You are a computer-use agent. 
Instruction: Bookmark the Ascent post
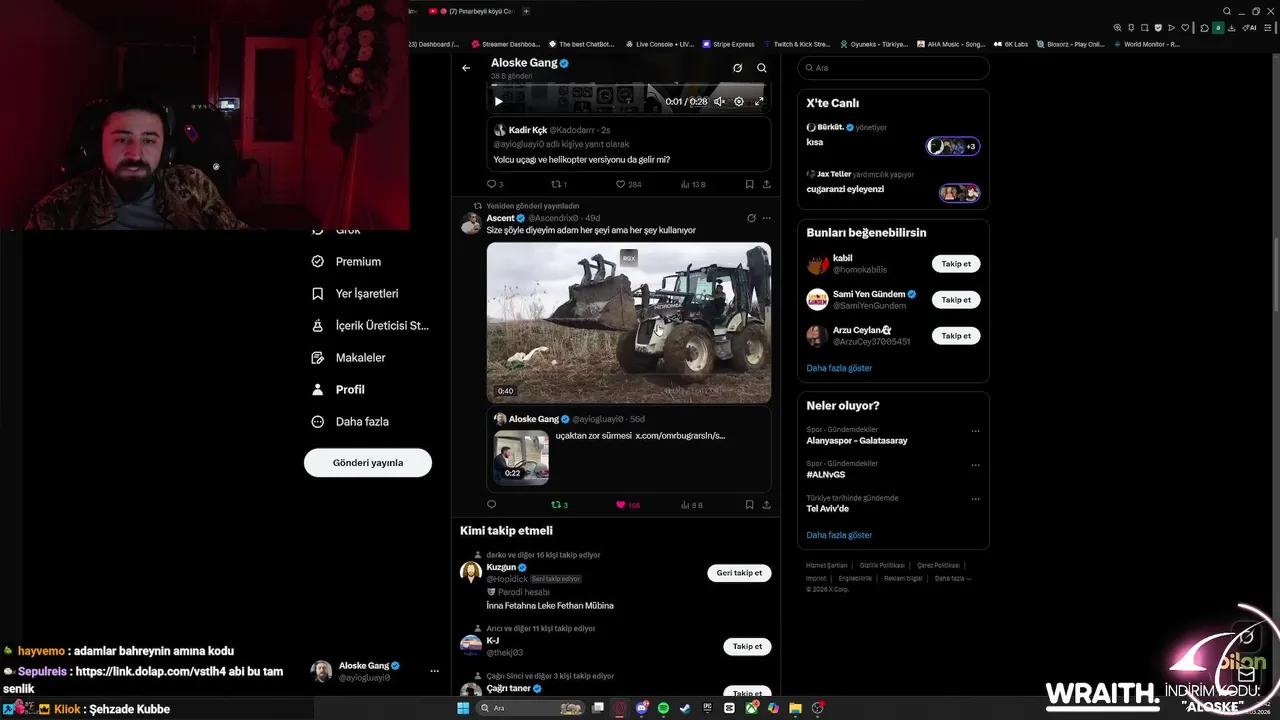[749, 505]
